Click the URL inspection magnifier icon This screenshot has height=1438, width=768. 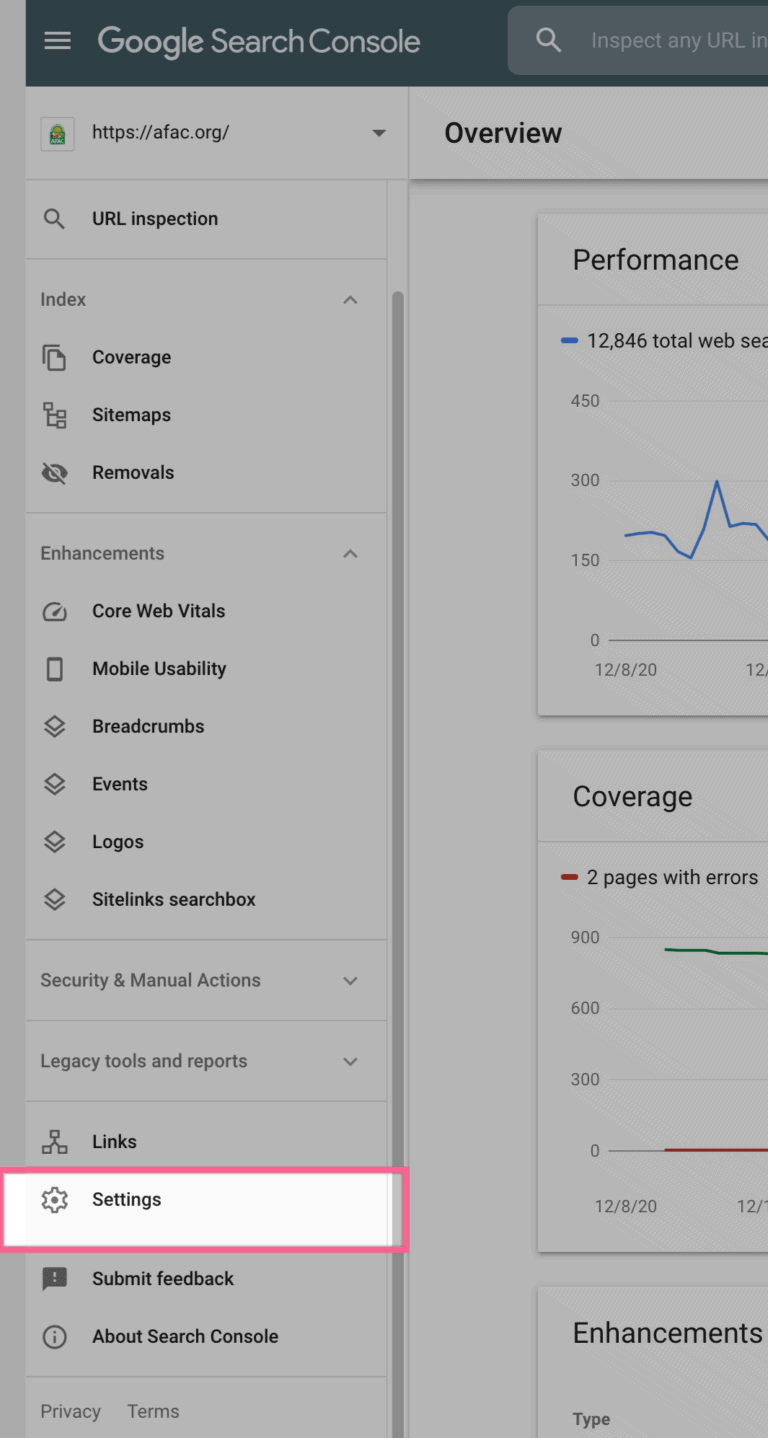(x=55, y=219)
